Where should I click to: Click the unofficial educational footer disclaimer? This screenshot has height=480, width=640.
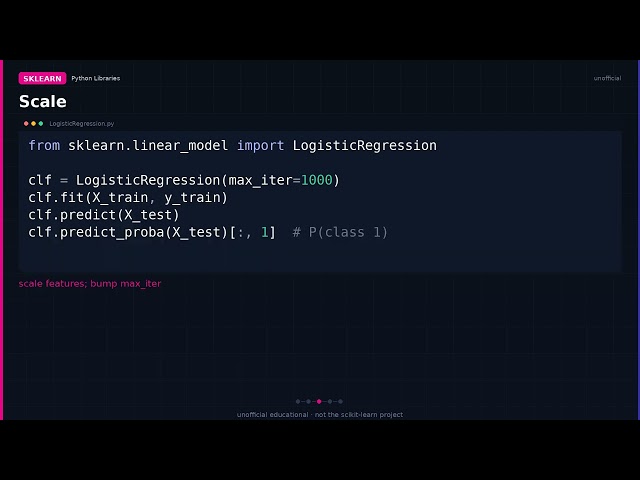(x=320, y=415)
